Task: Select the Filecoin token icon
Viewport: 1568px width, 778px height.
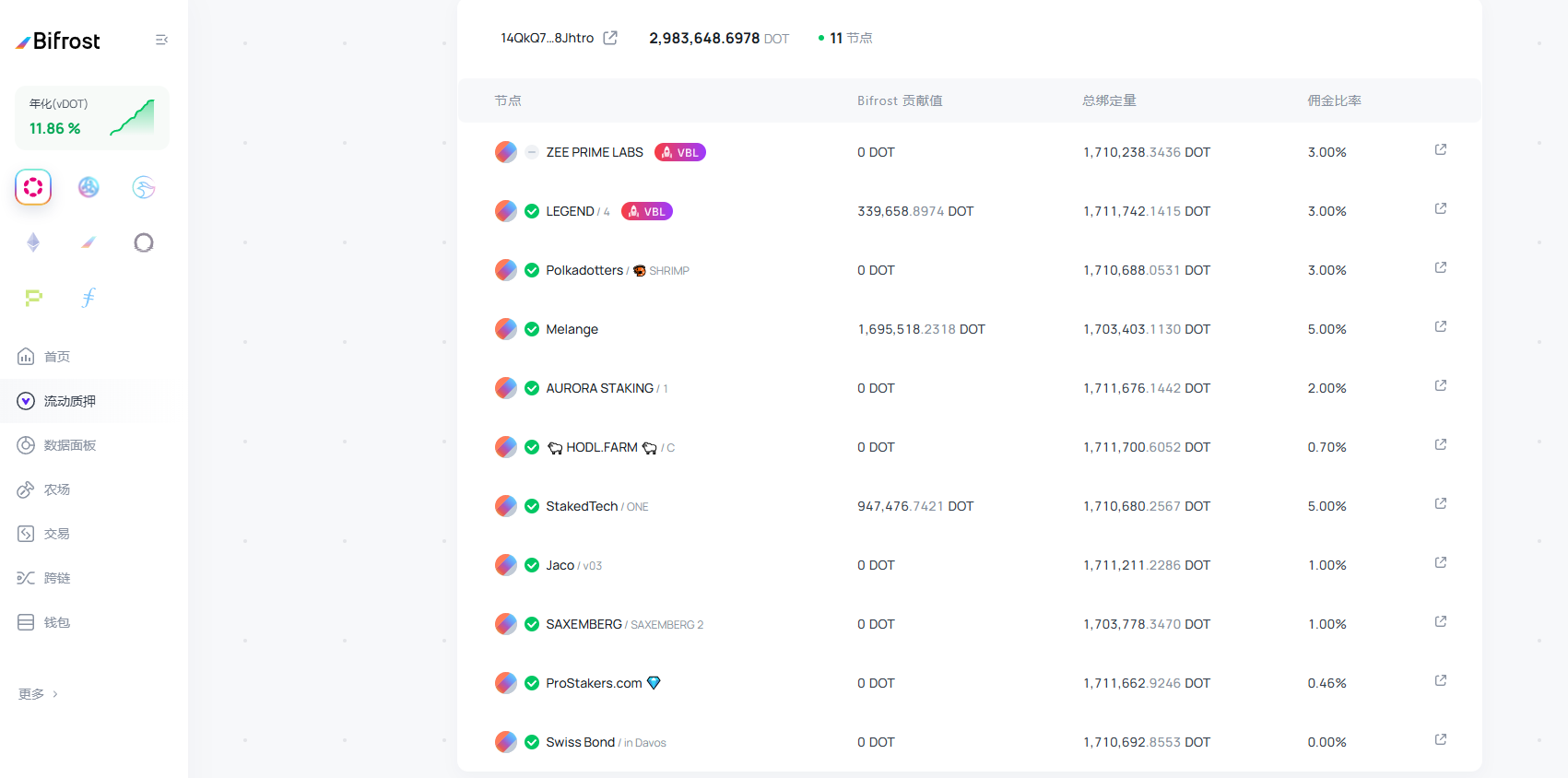Action: 88,298
